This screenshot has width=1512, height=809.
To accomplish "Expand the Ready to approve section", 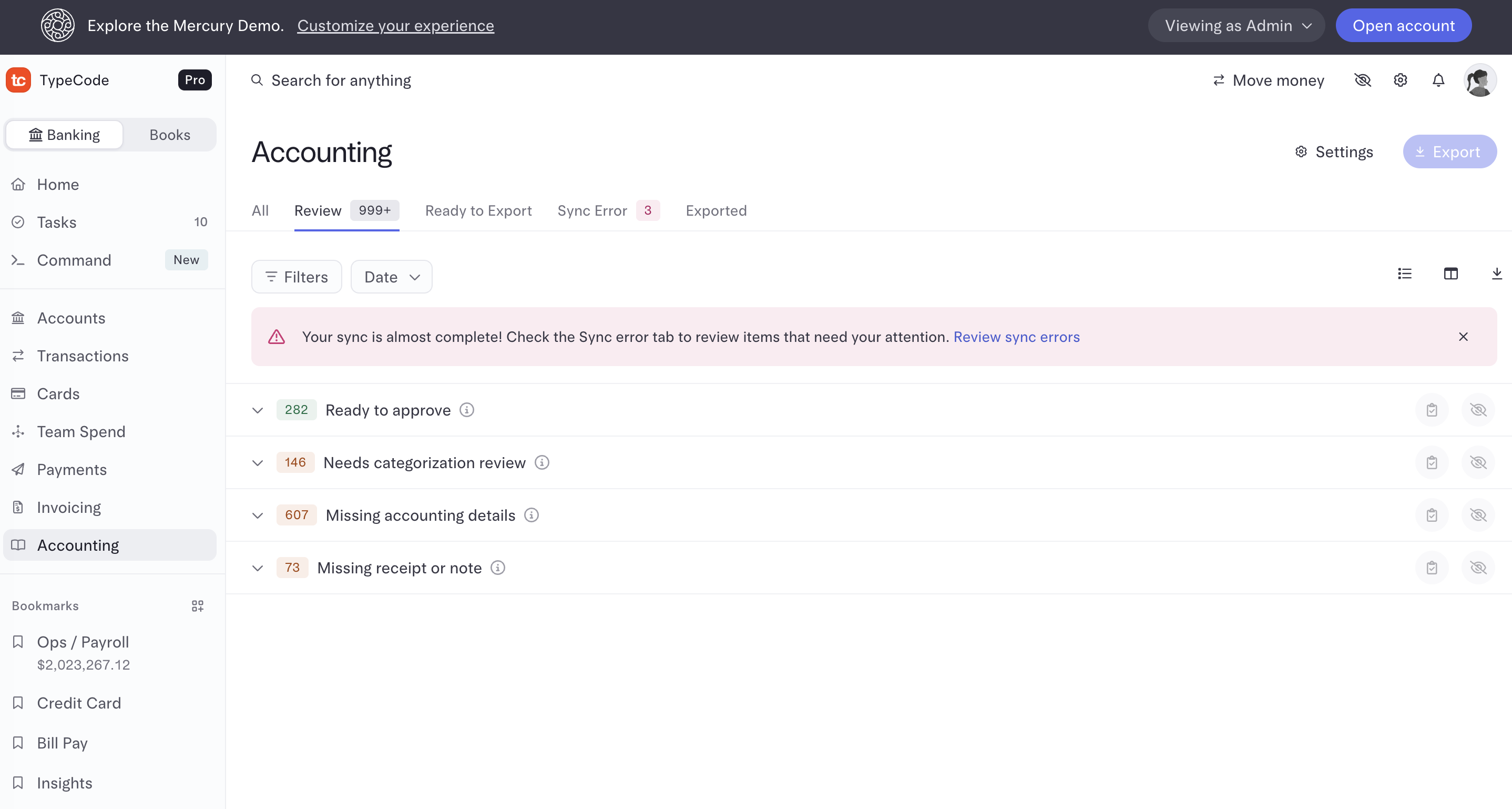I will [257, 410].
